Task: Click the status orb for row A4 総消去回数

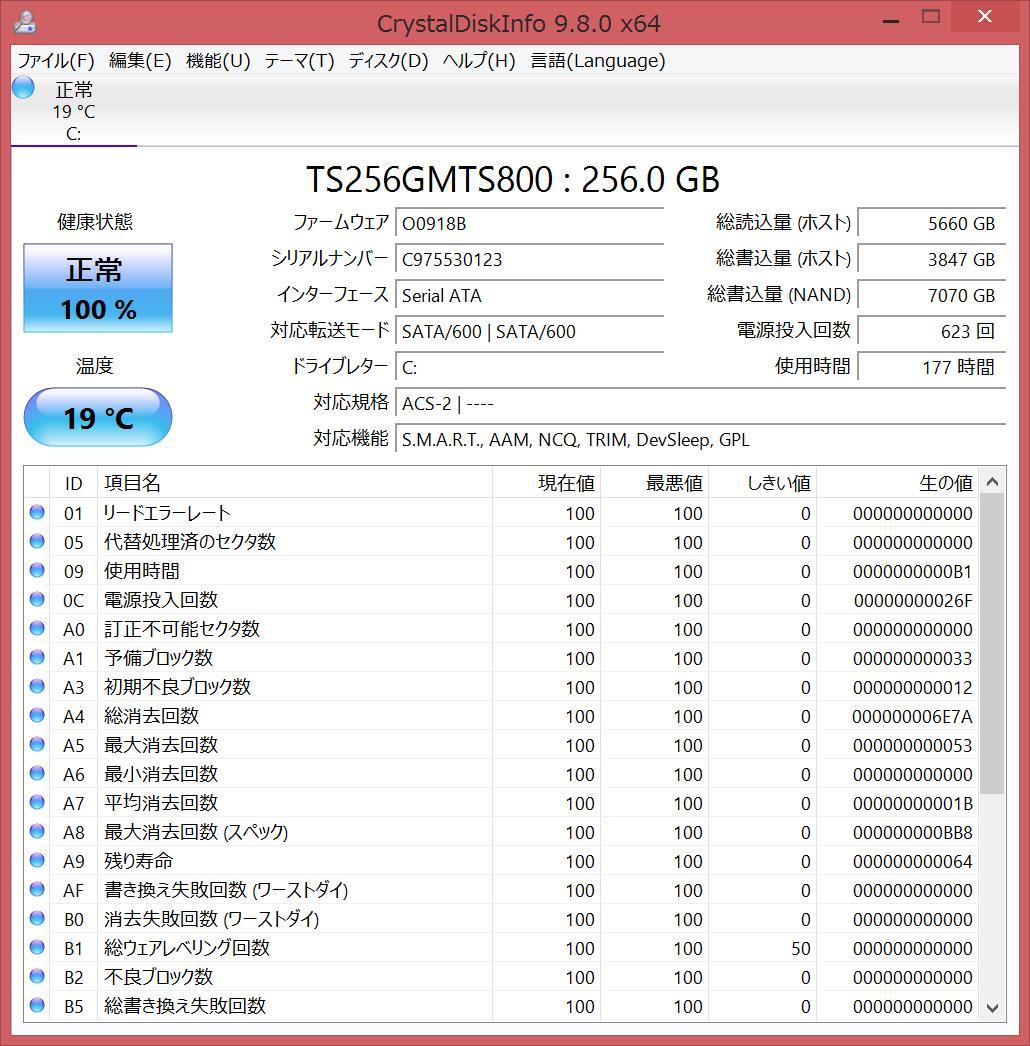Action: pos(37,715)
